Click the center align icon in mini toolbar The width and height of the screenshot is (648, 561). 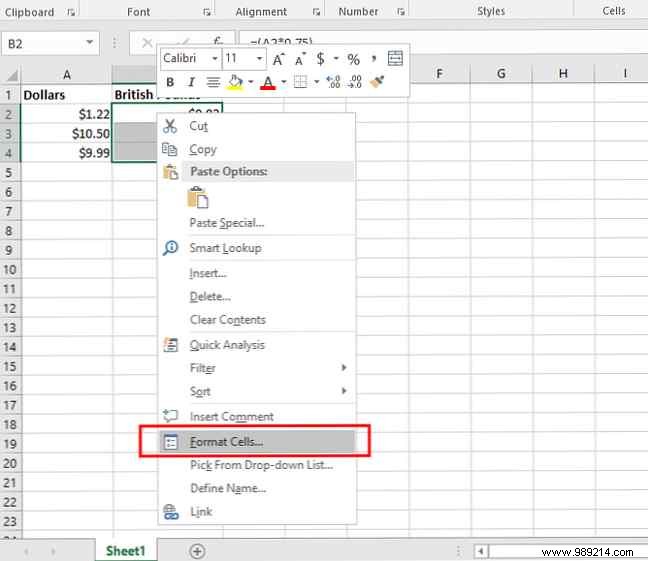[213, 82]
